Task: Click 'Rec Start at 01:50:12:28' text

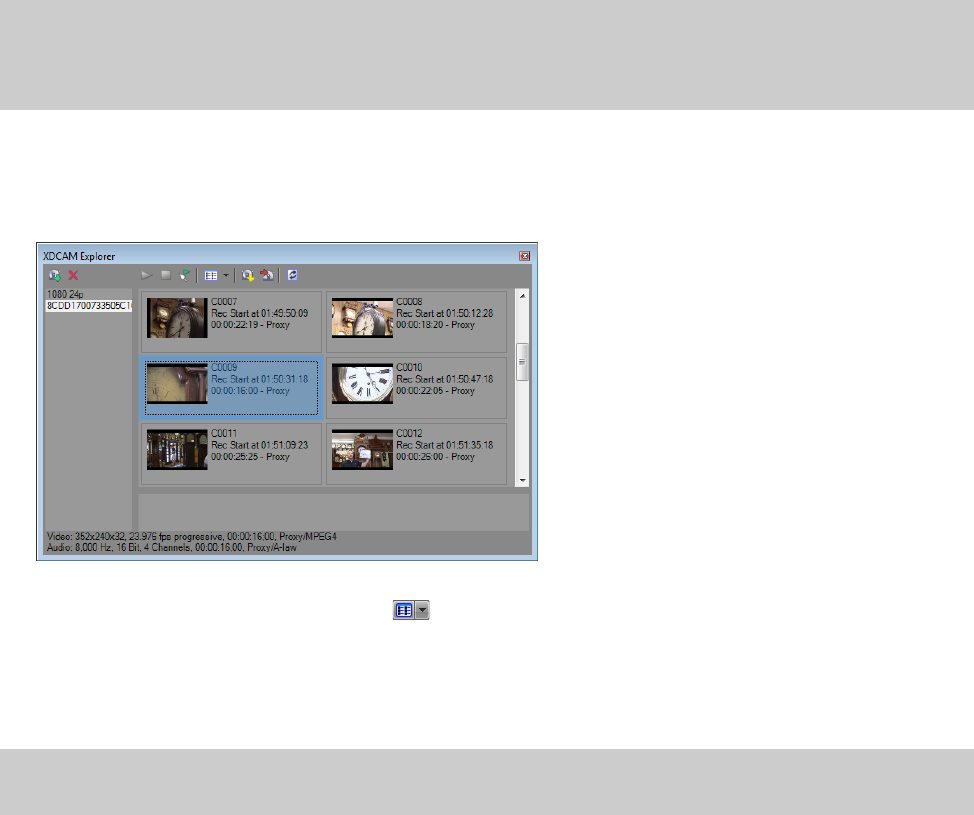Action: click(445, 313)
